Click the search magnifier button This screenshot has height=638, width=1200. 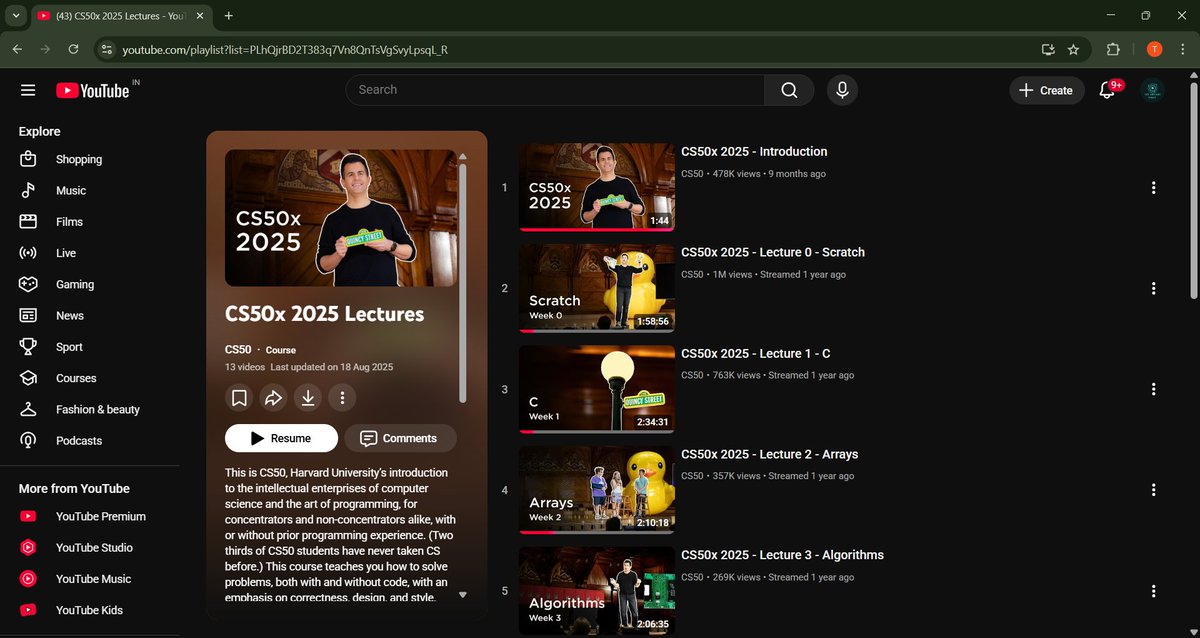point(789,90)
